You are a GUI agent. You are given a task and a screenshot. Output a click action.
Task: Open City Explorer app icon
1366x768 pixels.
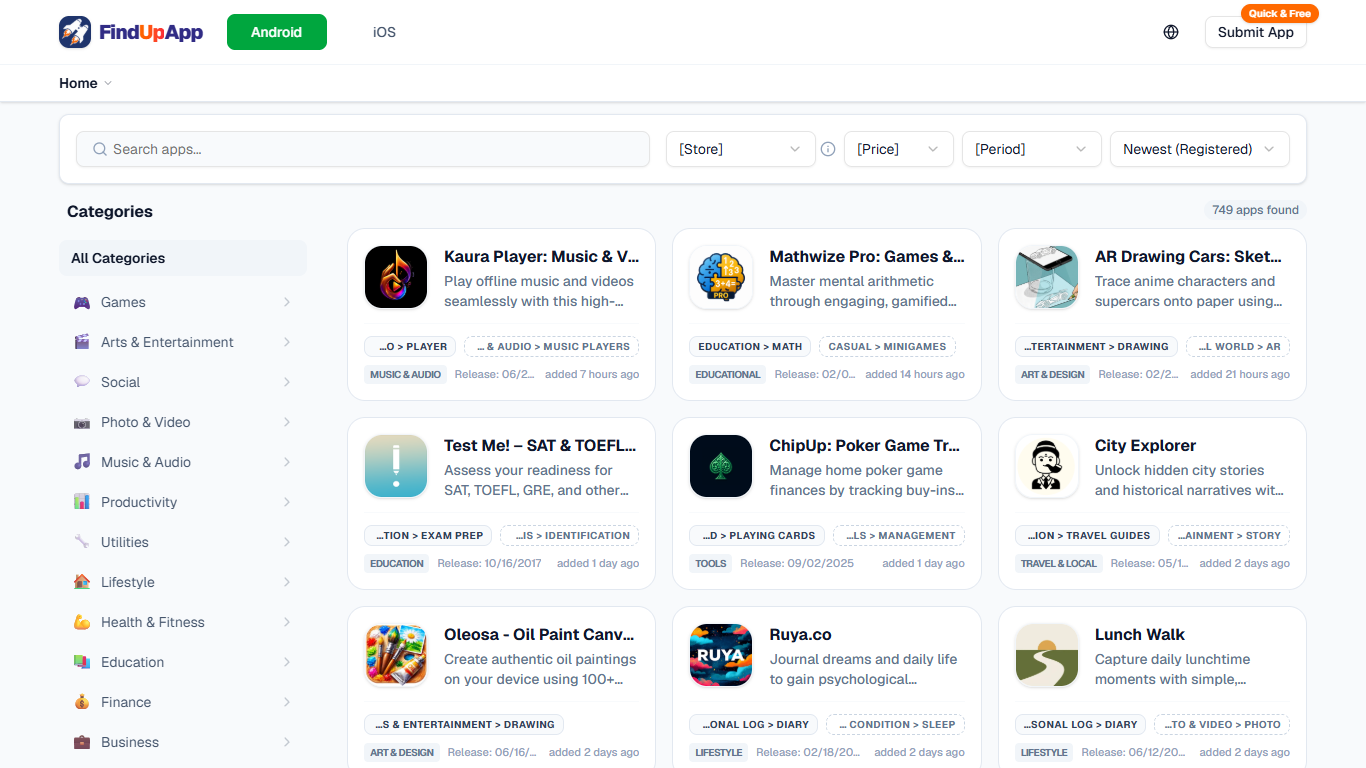click(1047, 466)
